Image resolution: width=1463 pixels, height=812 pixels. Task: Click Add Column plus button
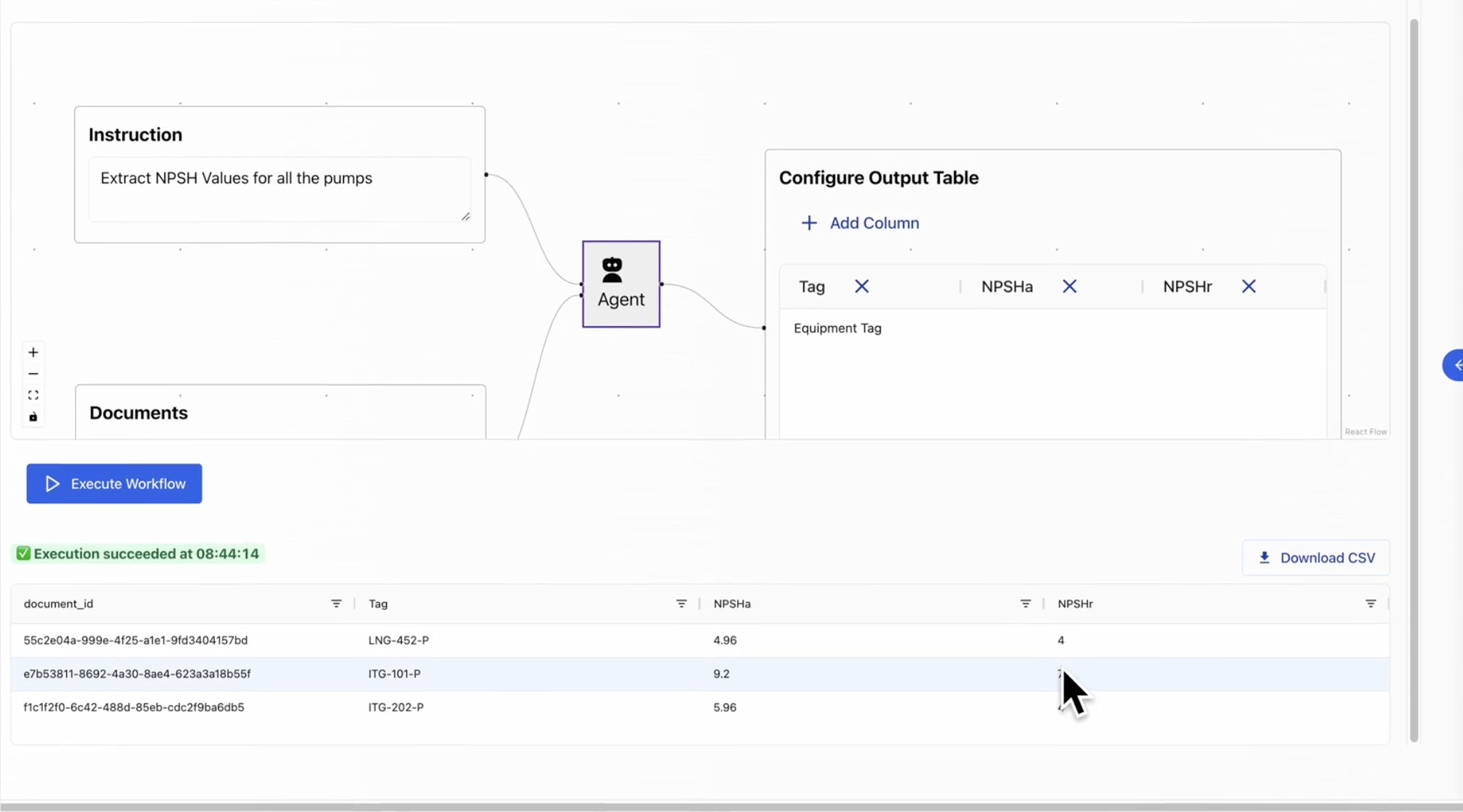[x=860, y=223]
